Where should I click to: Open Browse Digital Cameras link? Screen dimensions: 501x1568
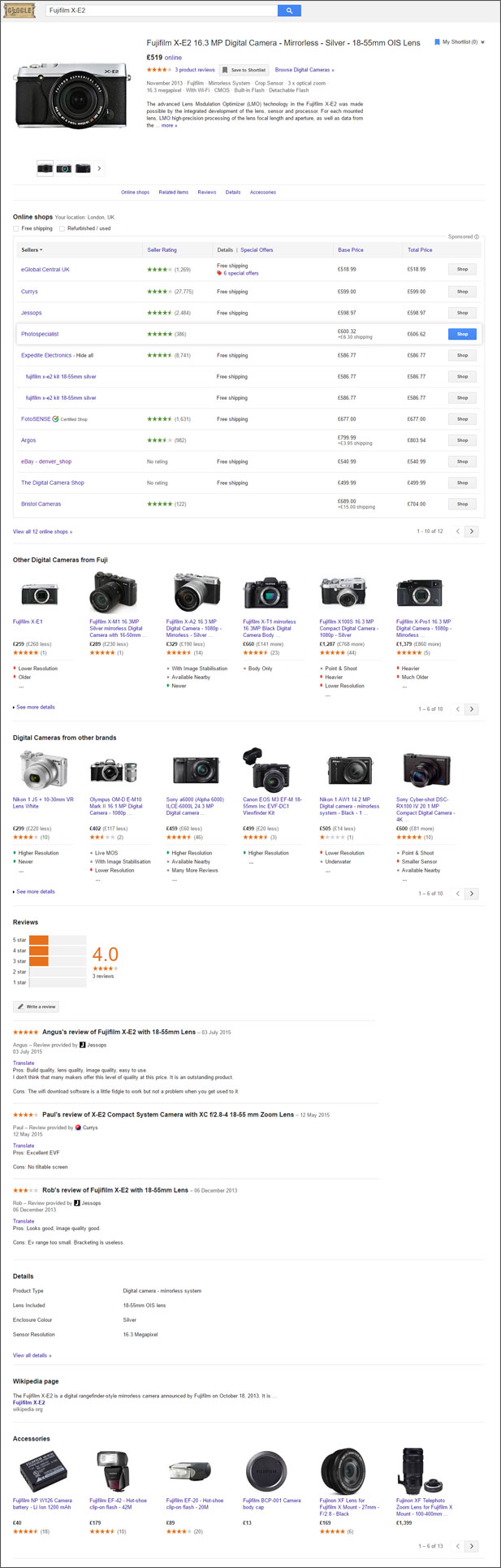304,70
